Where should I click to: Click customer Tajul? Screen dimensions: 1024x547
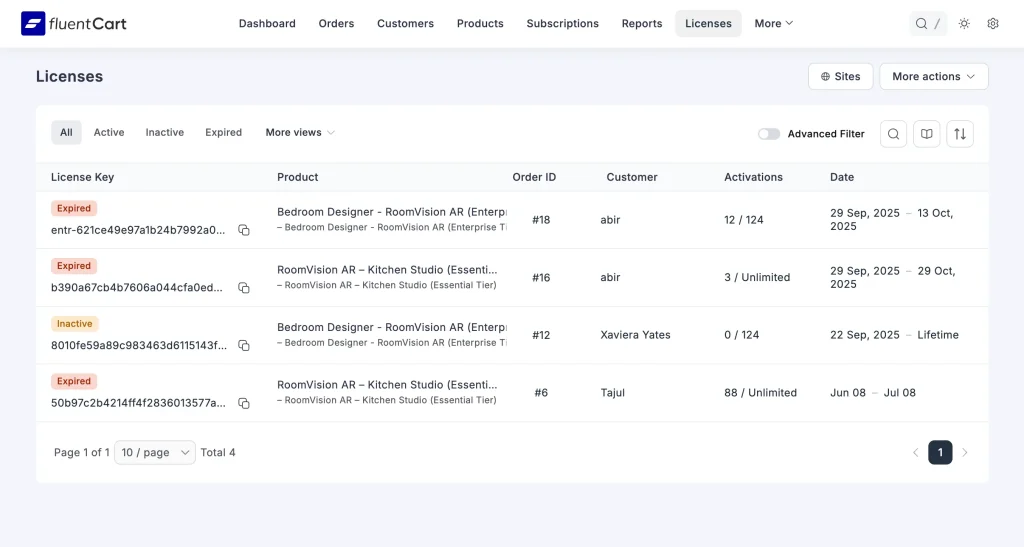tap(613, 393)
